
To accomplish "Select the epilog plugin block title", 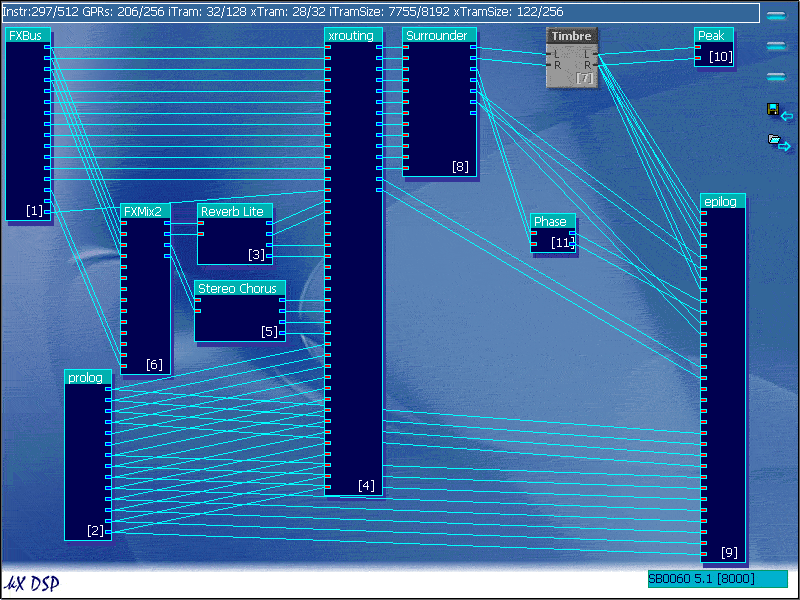I will coord(723,201).
